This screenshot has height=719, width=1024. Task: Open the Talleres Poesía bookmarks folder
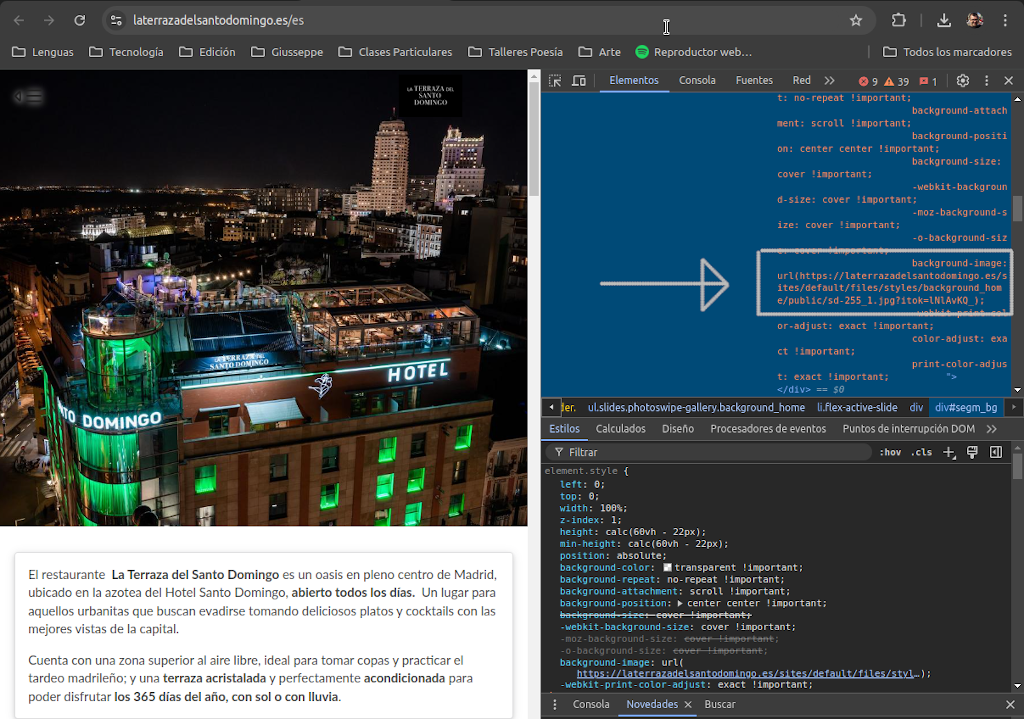pyautogui.click(x=515, y=52)
